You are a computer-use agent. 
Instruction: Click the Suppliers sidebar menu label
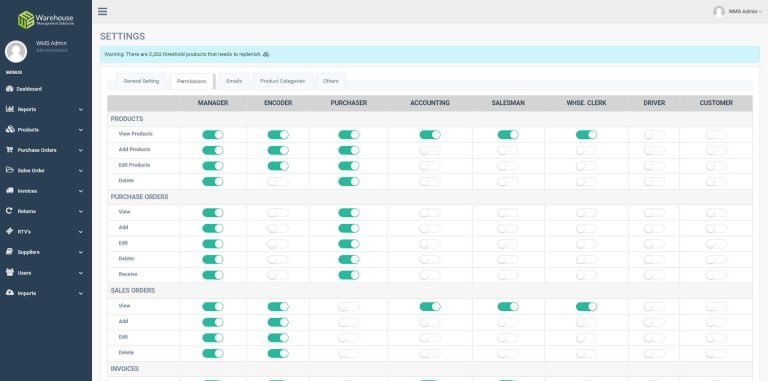click(29, 252)
